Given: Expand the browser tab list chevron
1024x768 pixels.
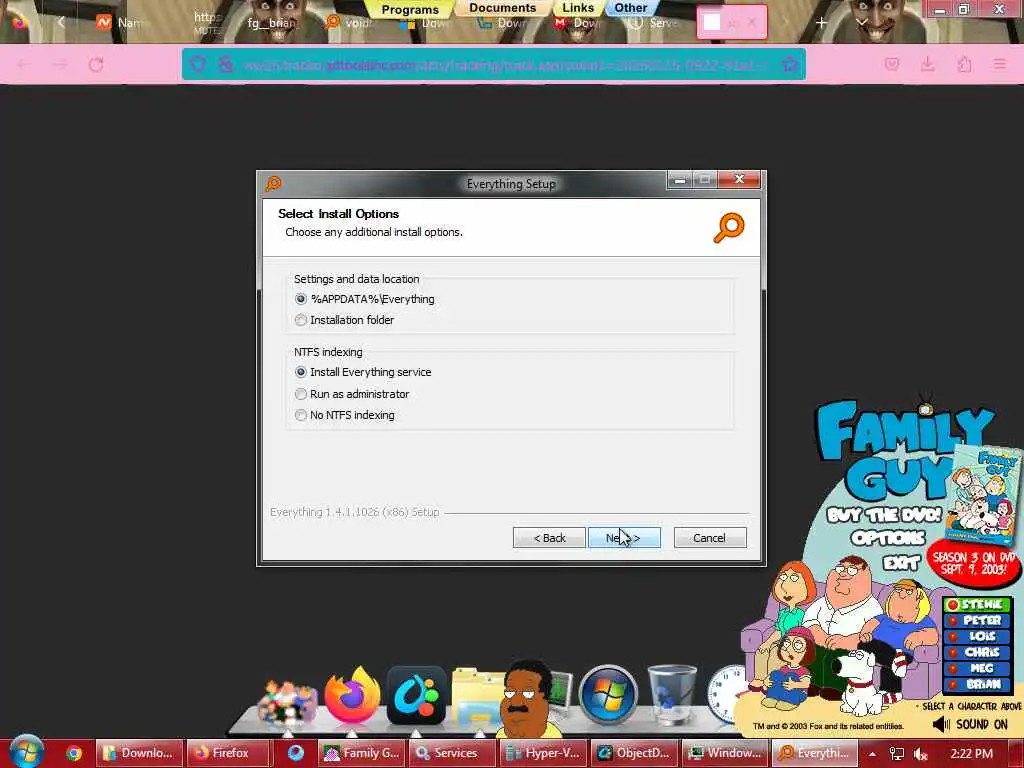Looking at the screenshot, I should 862,23.
